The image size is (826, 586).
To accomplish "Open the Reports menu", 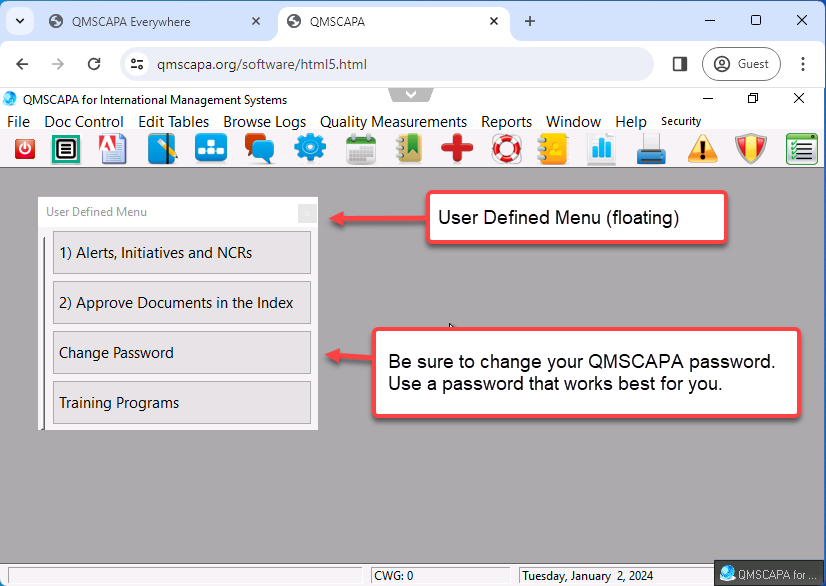I will click(506, 122).
